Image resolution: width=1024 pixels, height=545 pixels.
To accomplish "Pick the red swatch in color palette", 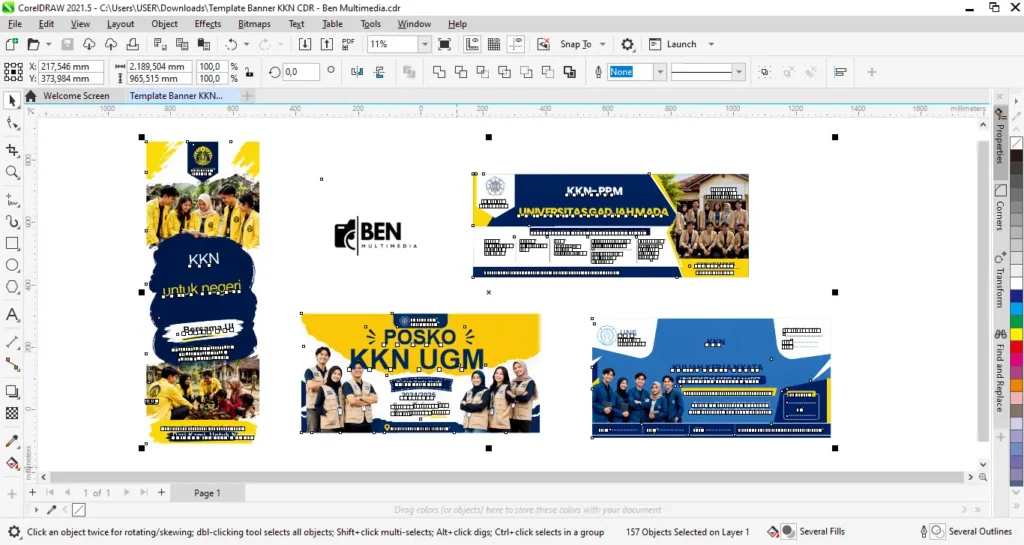I will pos(1017,347).
